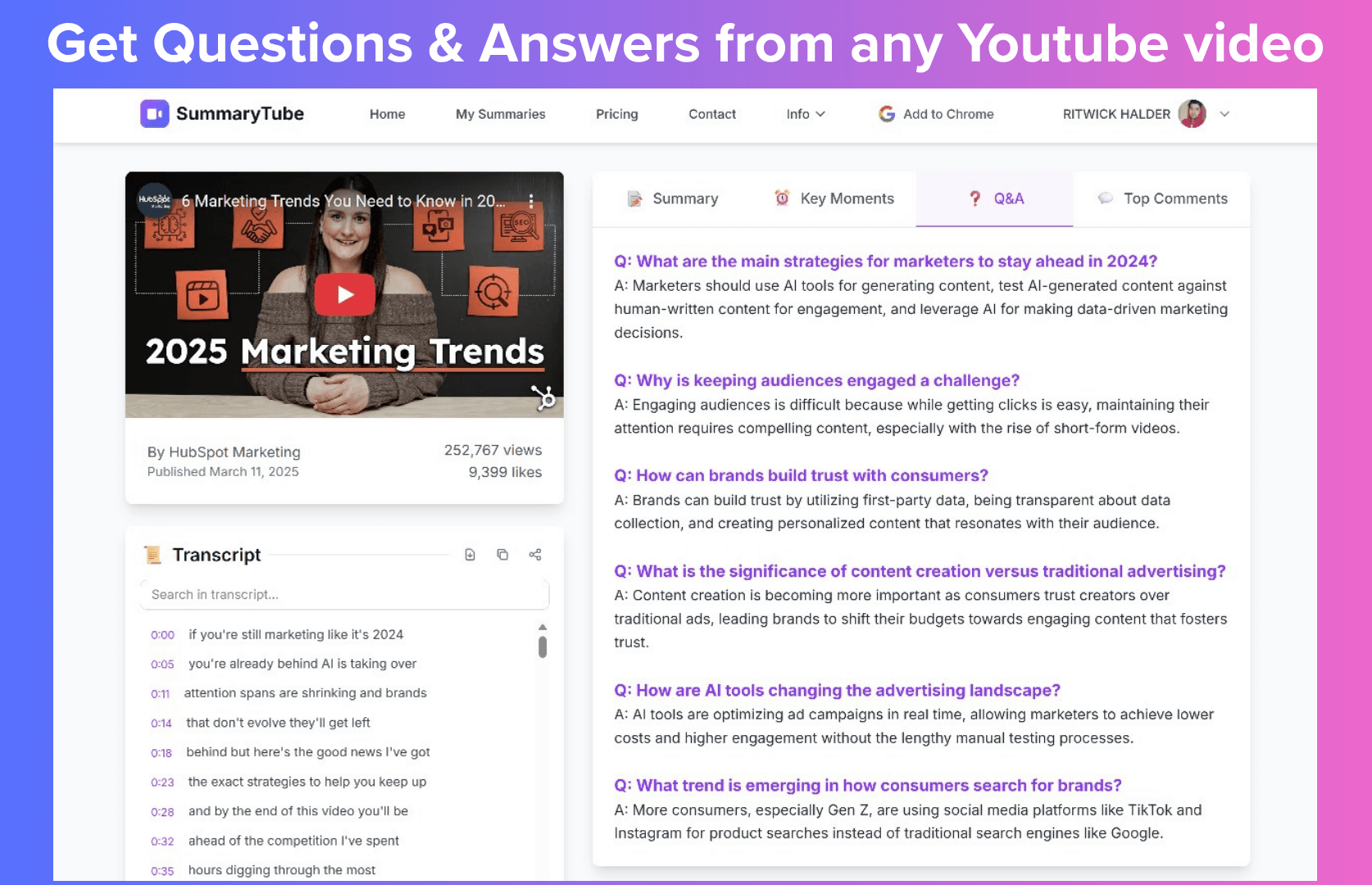Jump to transcript timestamp 0:35

point(162,871)
